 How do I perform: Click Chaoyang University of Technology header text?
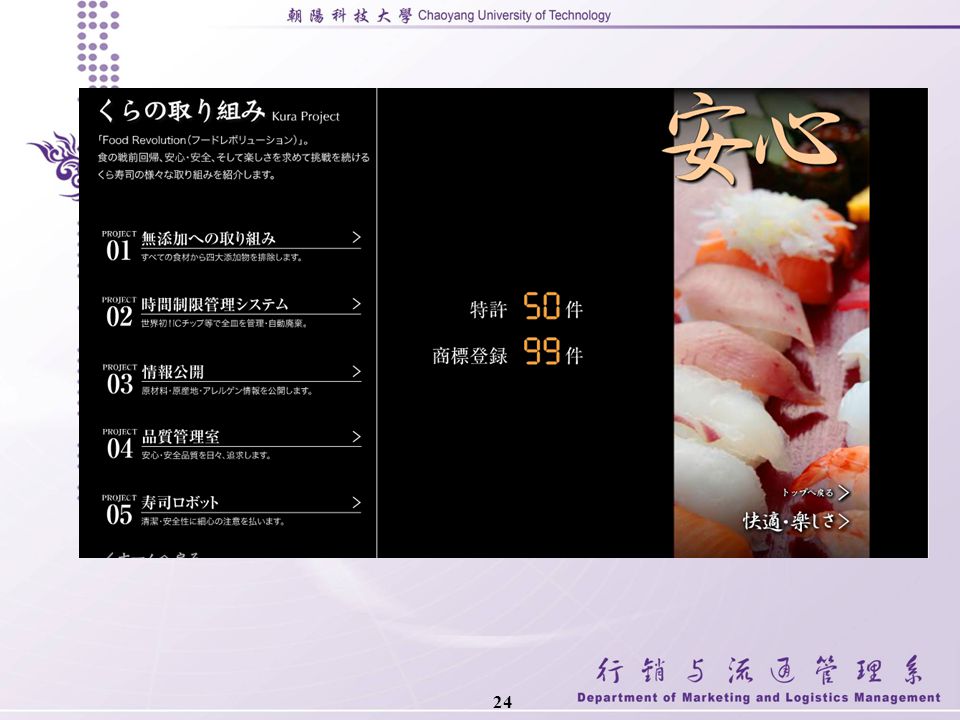click(x=514, y=15)
